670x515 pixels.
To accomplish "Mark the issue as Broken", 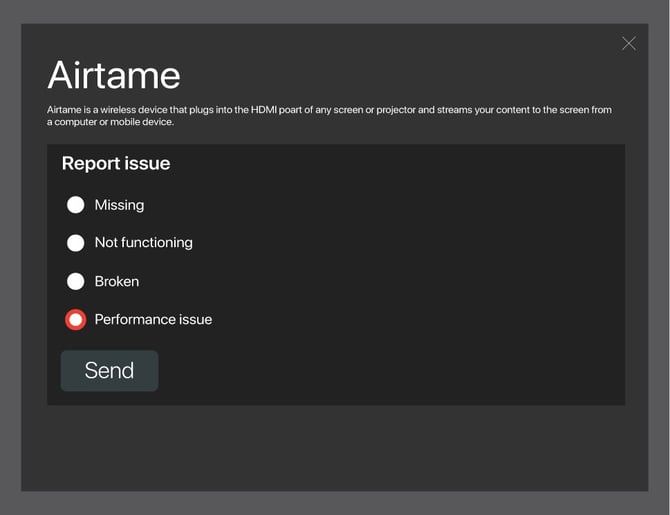I will [x=76, y=281].
